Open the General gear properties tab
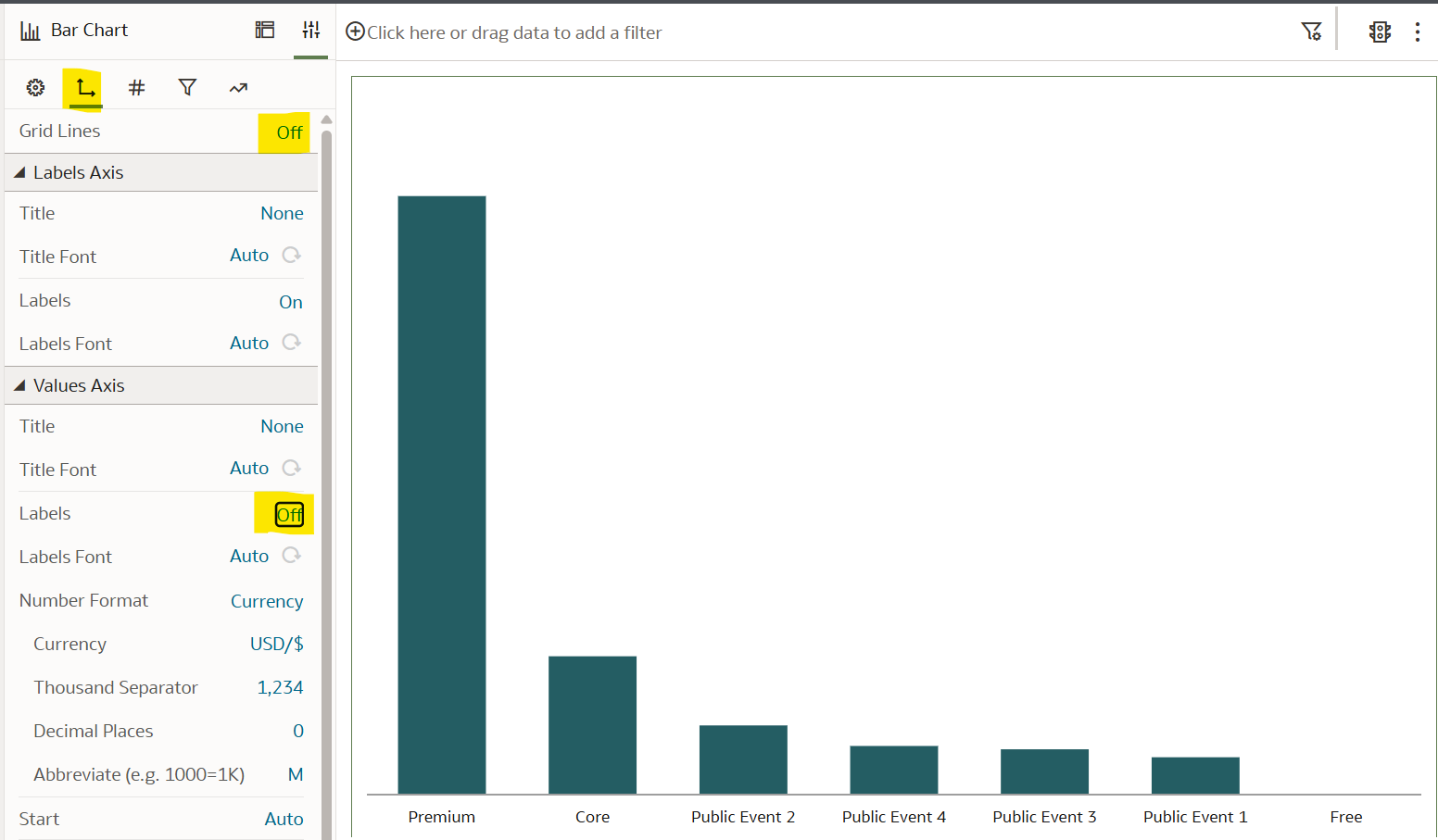The height and width of the screenshot is (840, 1438). click(35, 87)
